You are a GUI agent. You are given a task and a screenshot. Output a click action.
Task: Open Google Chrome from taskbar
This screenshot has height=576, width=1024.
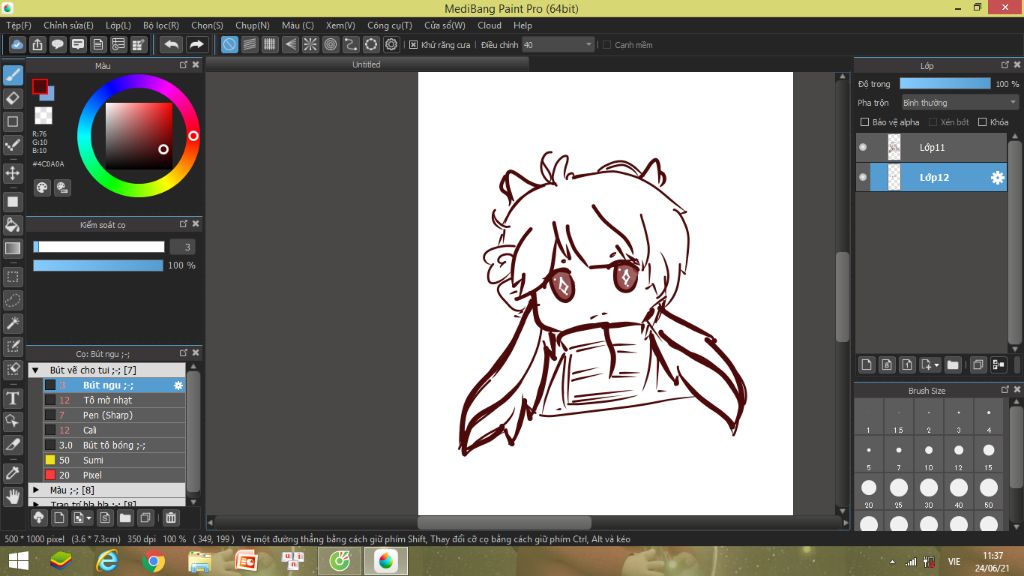click(153, 561)
